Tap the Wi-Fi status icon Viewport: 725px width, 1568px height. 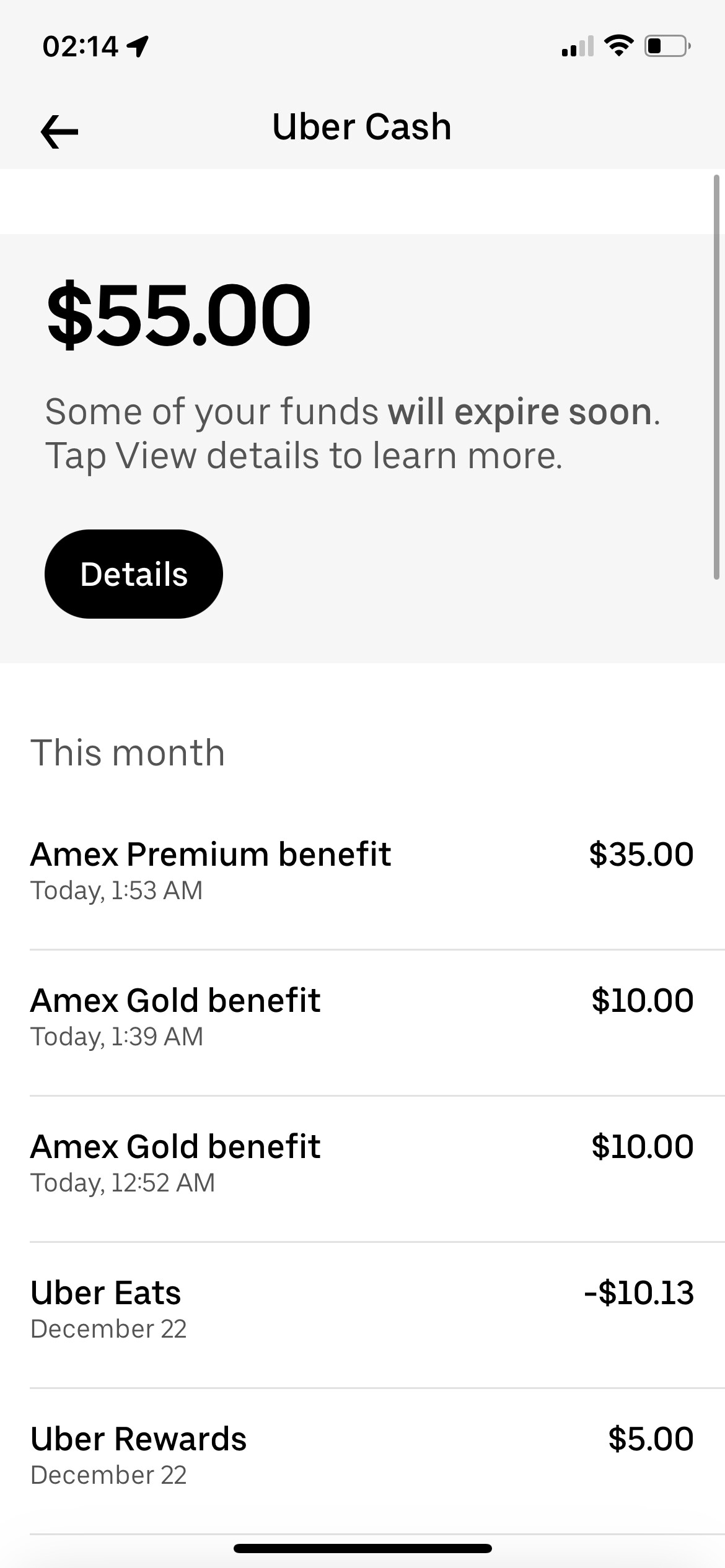pyautogui.click(x=618, y=46)
